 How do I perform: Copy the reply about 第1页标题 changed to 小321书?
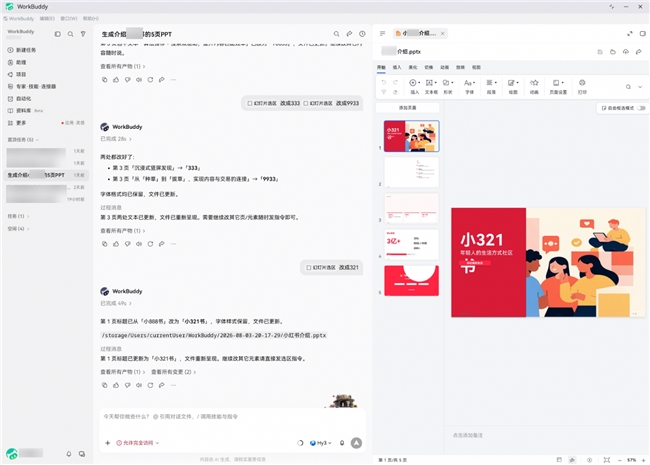[x=104, y=385]
